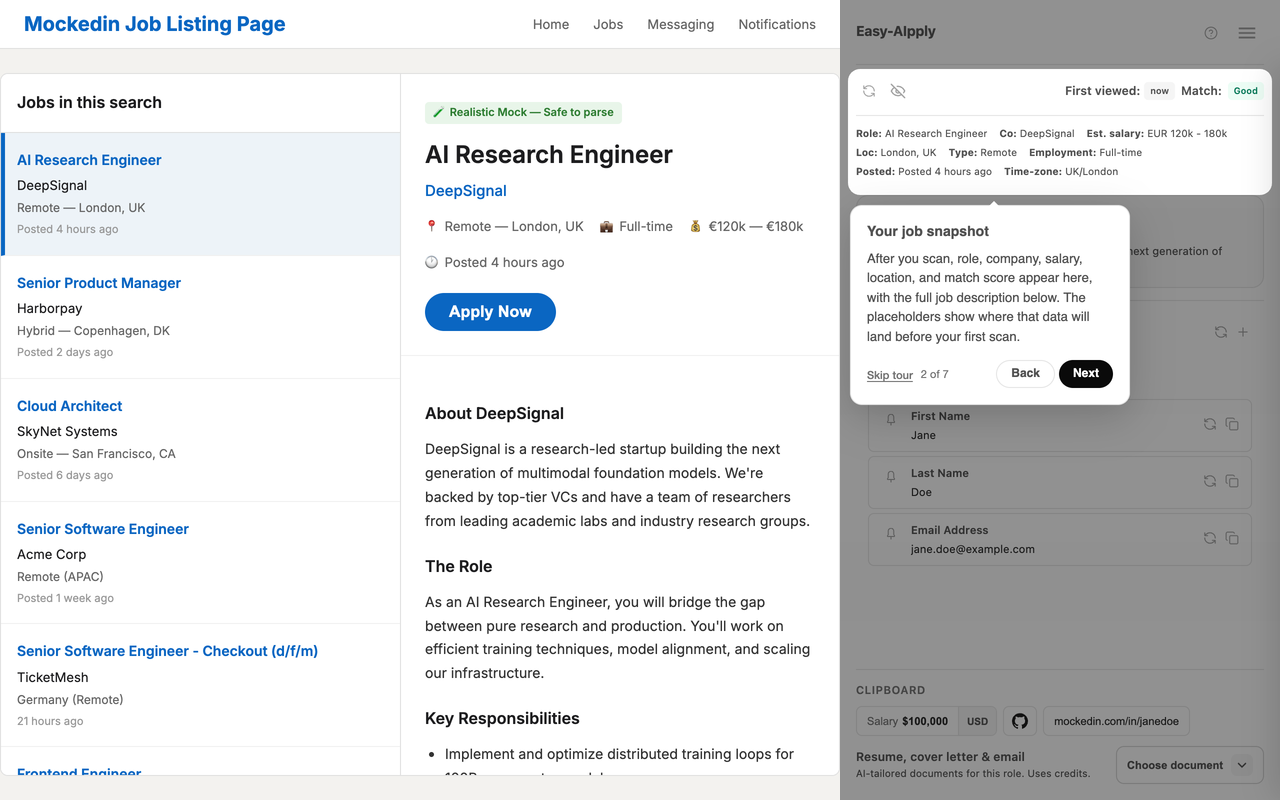Select the Senior Software Engineer Acme Corp listing

click(201, 563)
